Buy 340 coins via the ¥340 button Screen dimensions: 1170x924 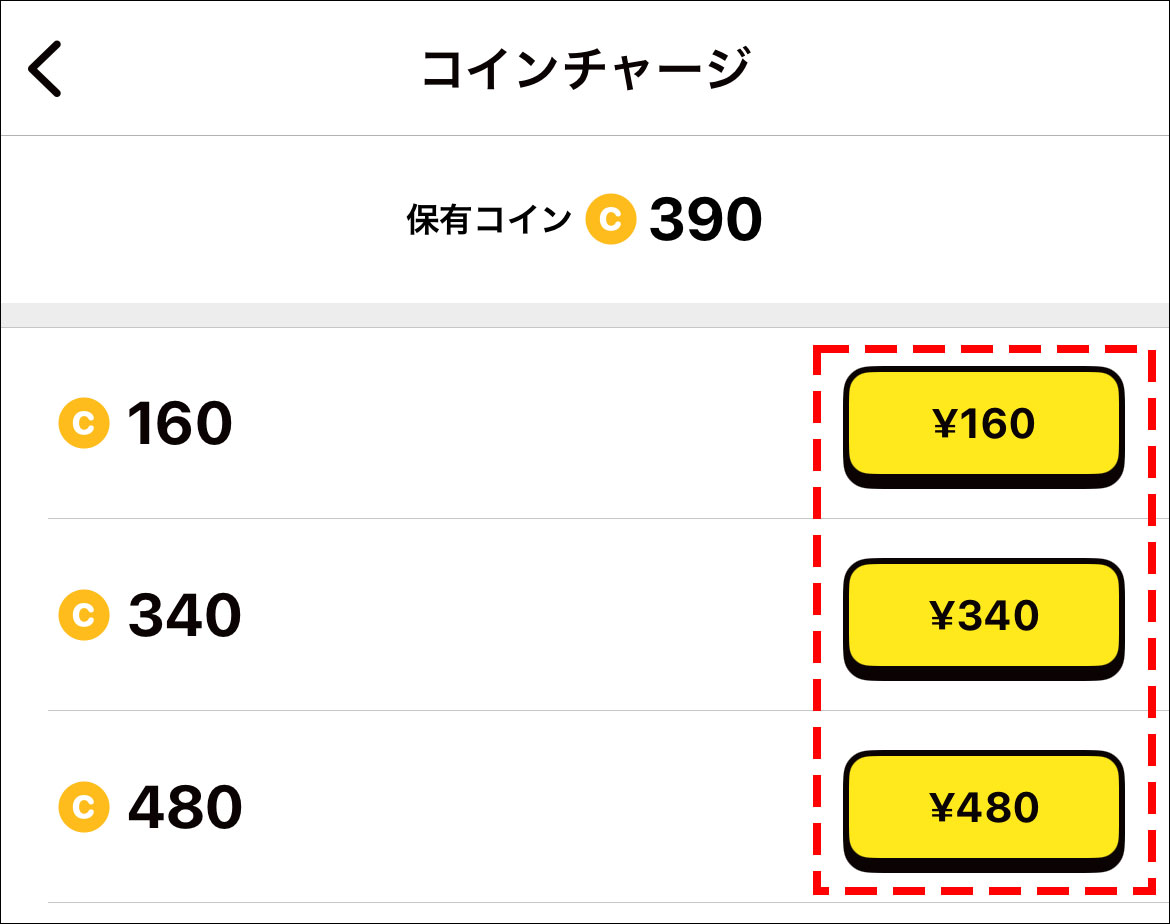click(x=985, y=616)
